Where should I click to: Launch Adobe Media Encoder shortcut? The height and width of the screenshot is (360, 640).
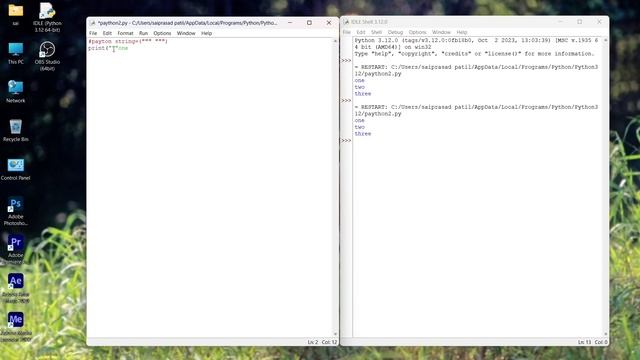tap(16, 327)
